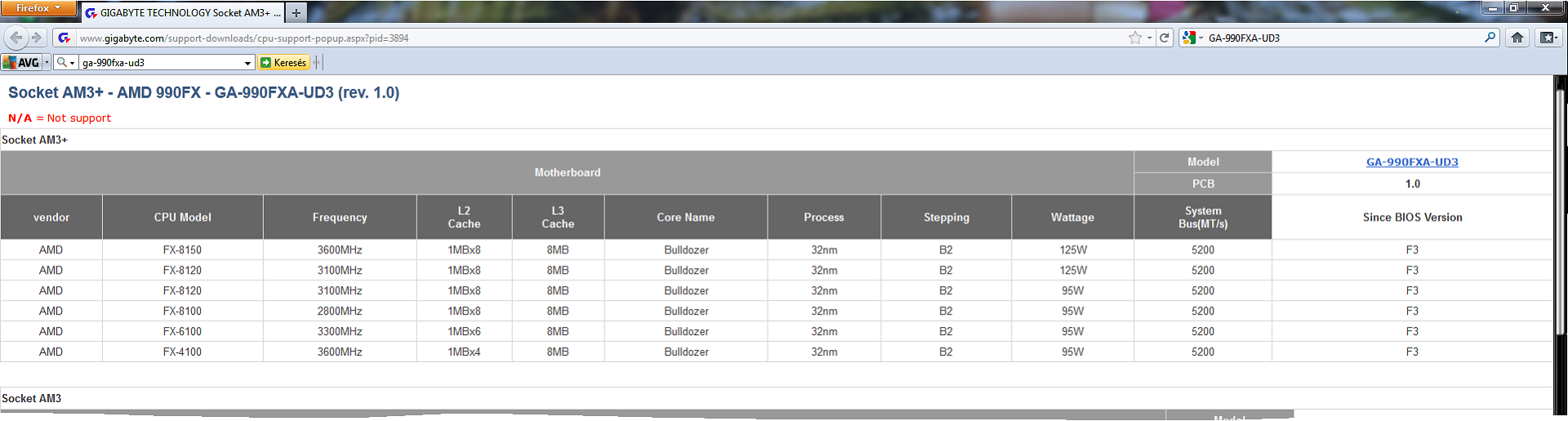Open a new tab with the plus button

point(296,13)
